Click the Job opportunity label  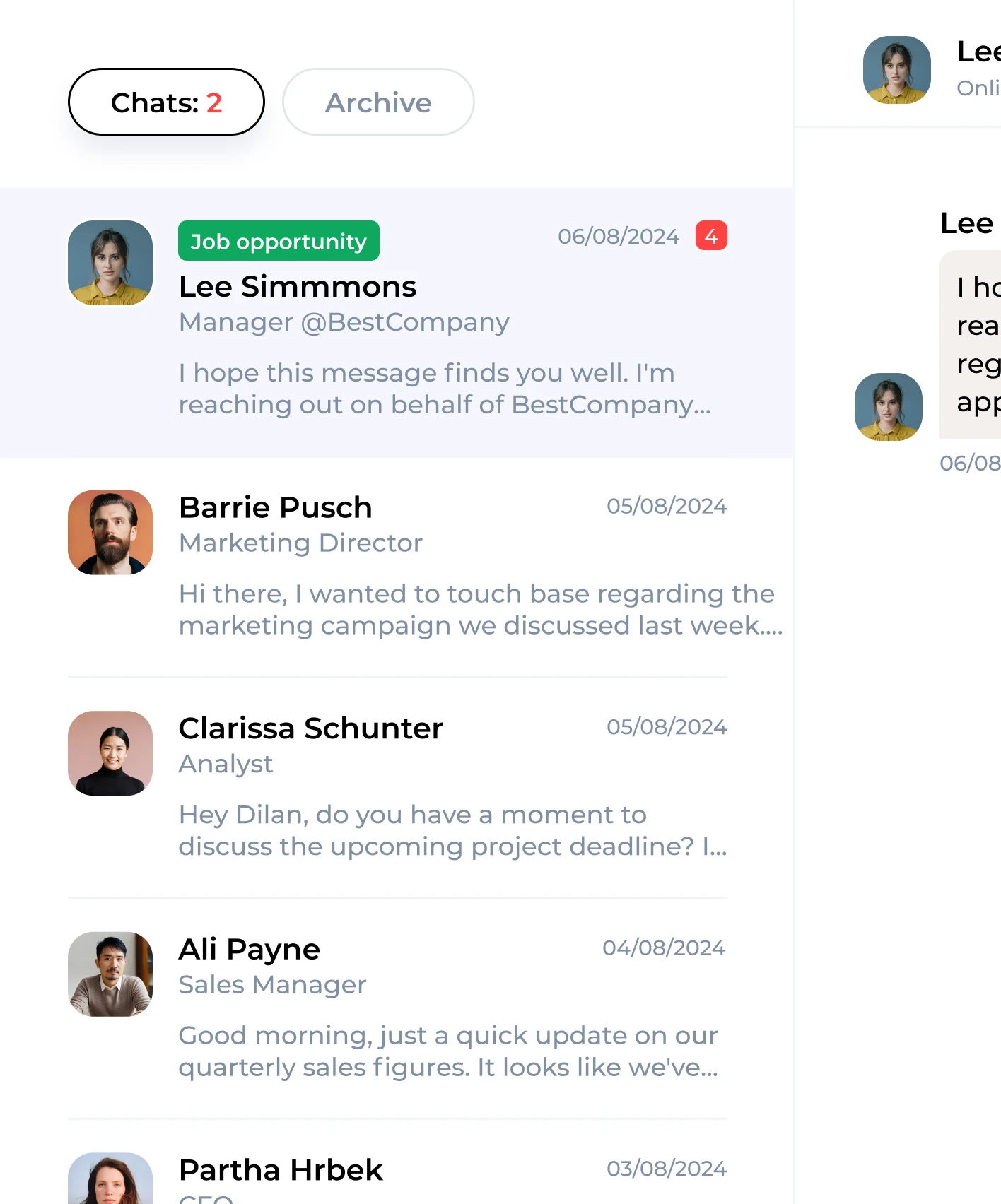coord(278,241)
